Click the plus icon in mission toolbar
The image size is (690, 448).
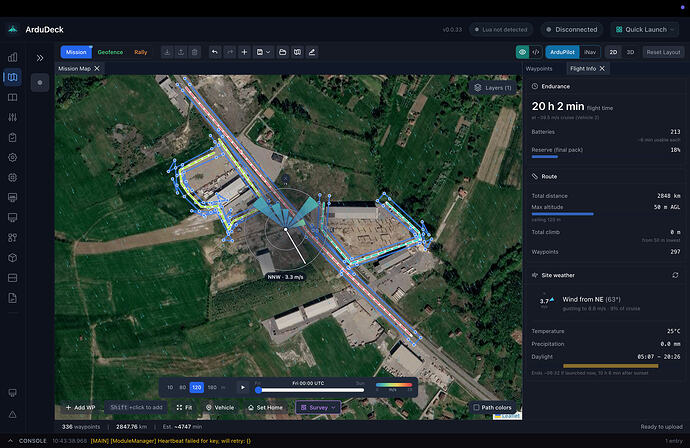(244, 52)
